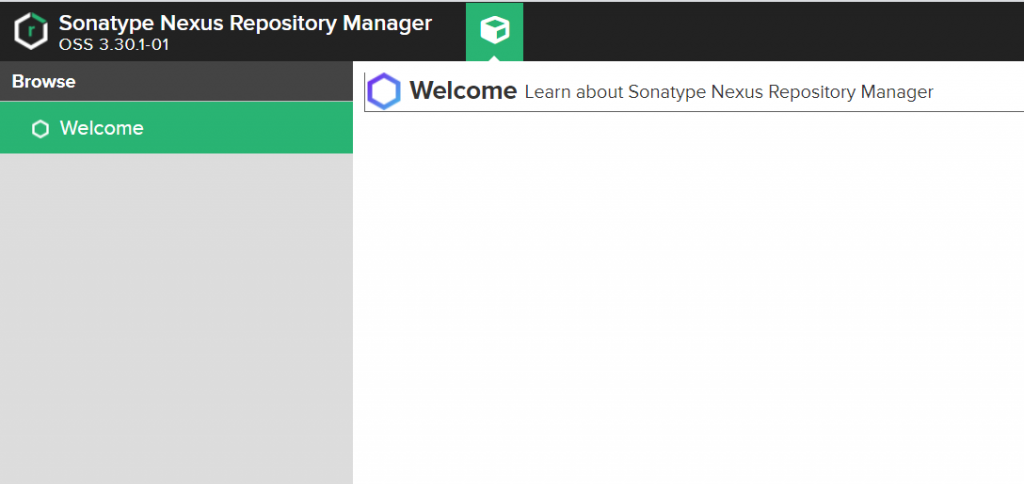
Task: Click the letter r inside the Nexus logo
Action: 31,29
